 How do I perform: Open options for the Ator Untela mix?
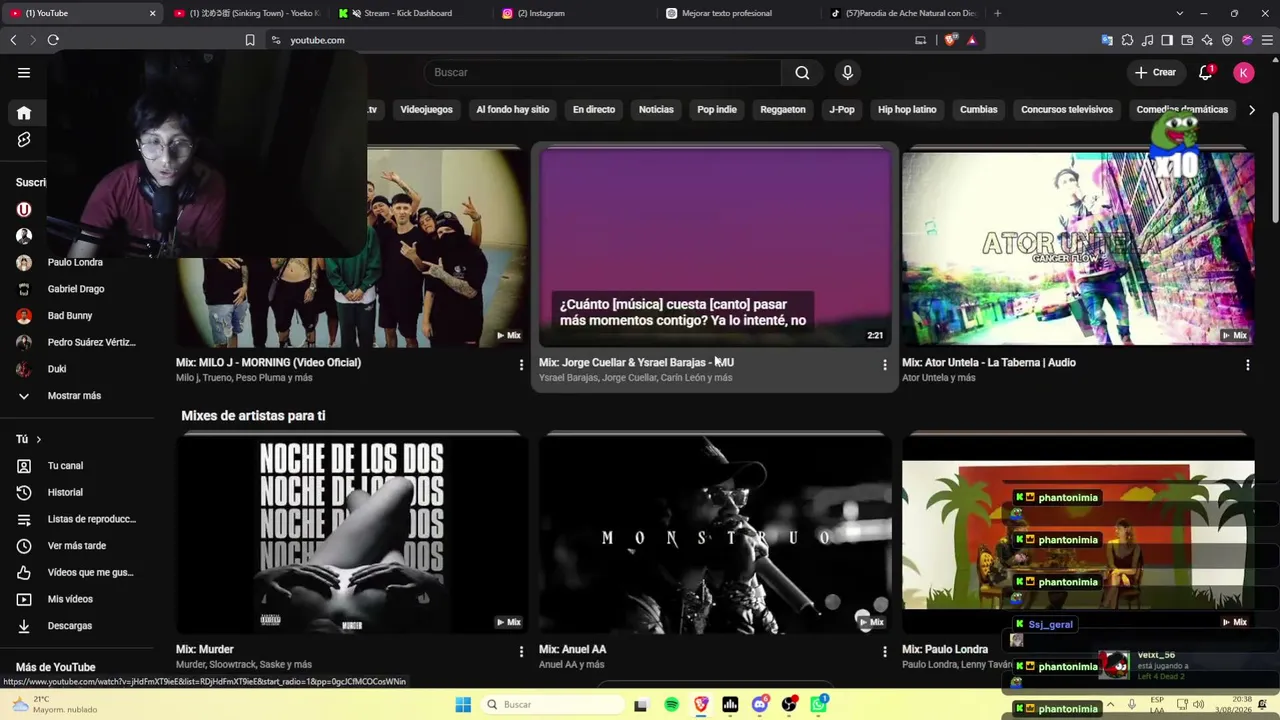1247,365
